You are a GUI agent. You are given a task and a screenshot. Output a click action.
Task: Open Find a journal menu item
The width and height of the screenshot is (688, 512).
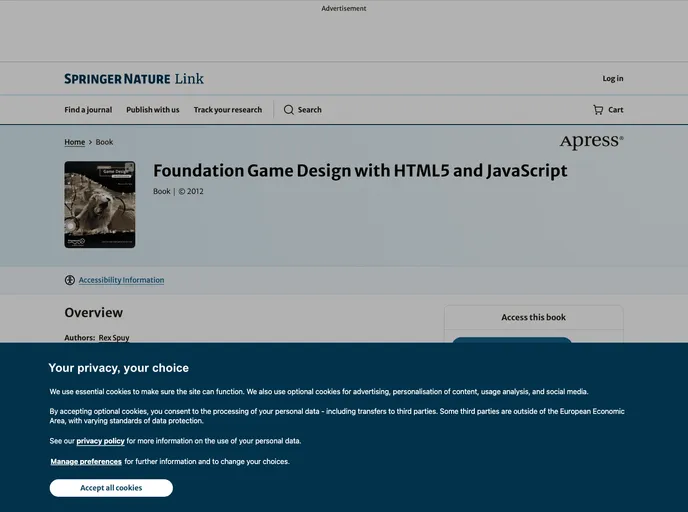point(88,110)
